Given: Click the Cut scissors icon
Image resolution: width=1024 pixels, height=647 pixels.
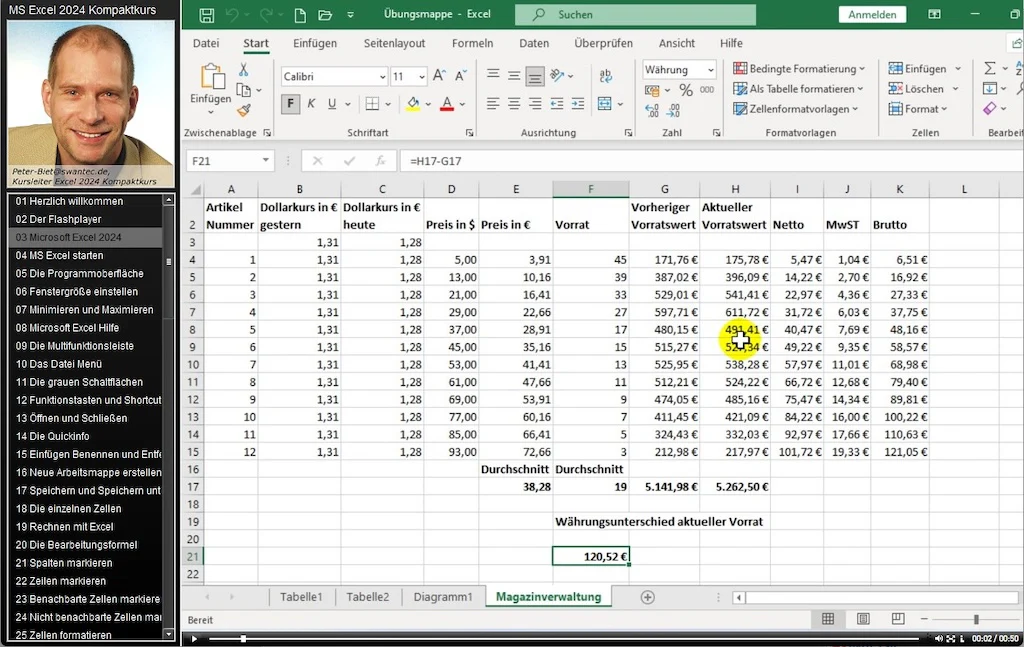Looking at the screenshot, I should coord(243,69).
